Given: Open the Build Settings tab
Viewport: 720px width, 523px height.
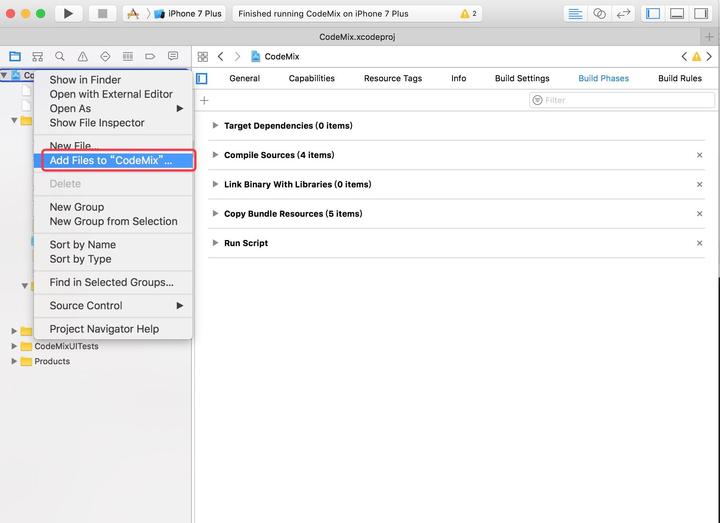Looking at the screenshot, I should pos(522,79).
